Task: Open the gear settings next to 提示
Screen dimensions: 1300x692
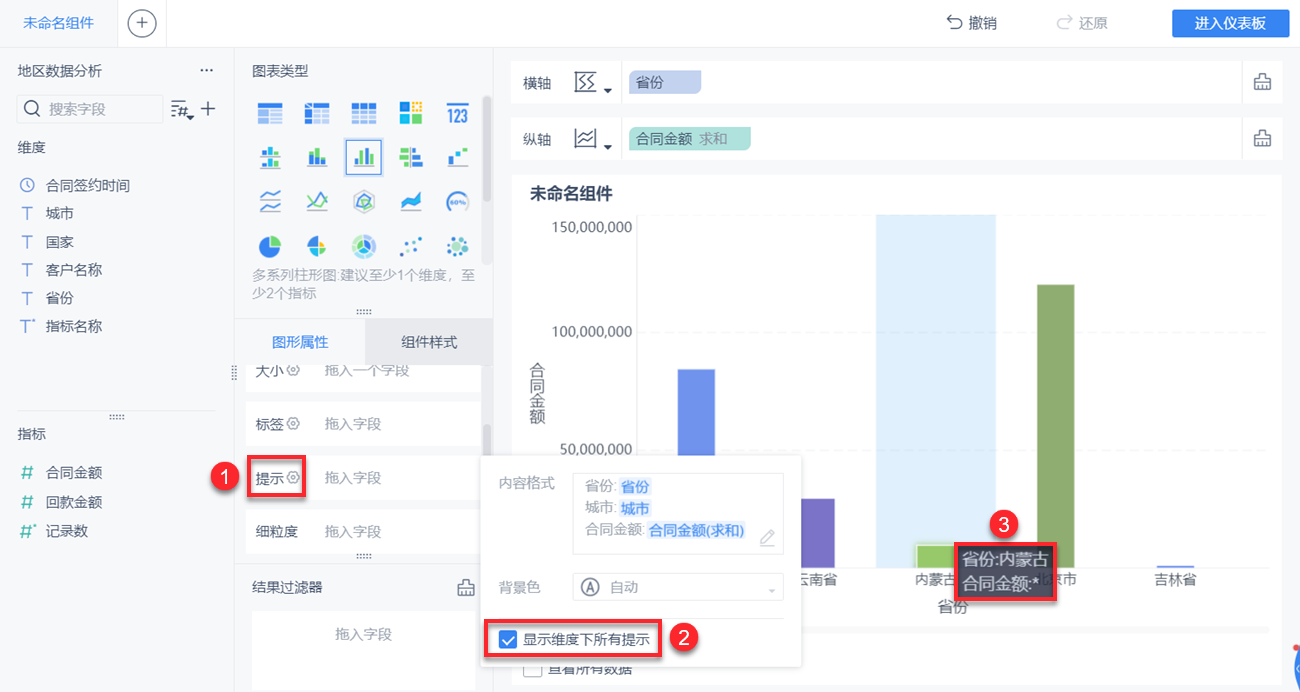Action: click(x=293, y=478)
